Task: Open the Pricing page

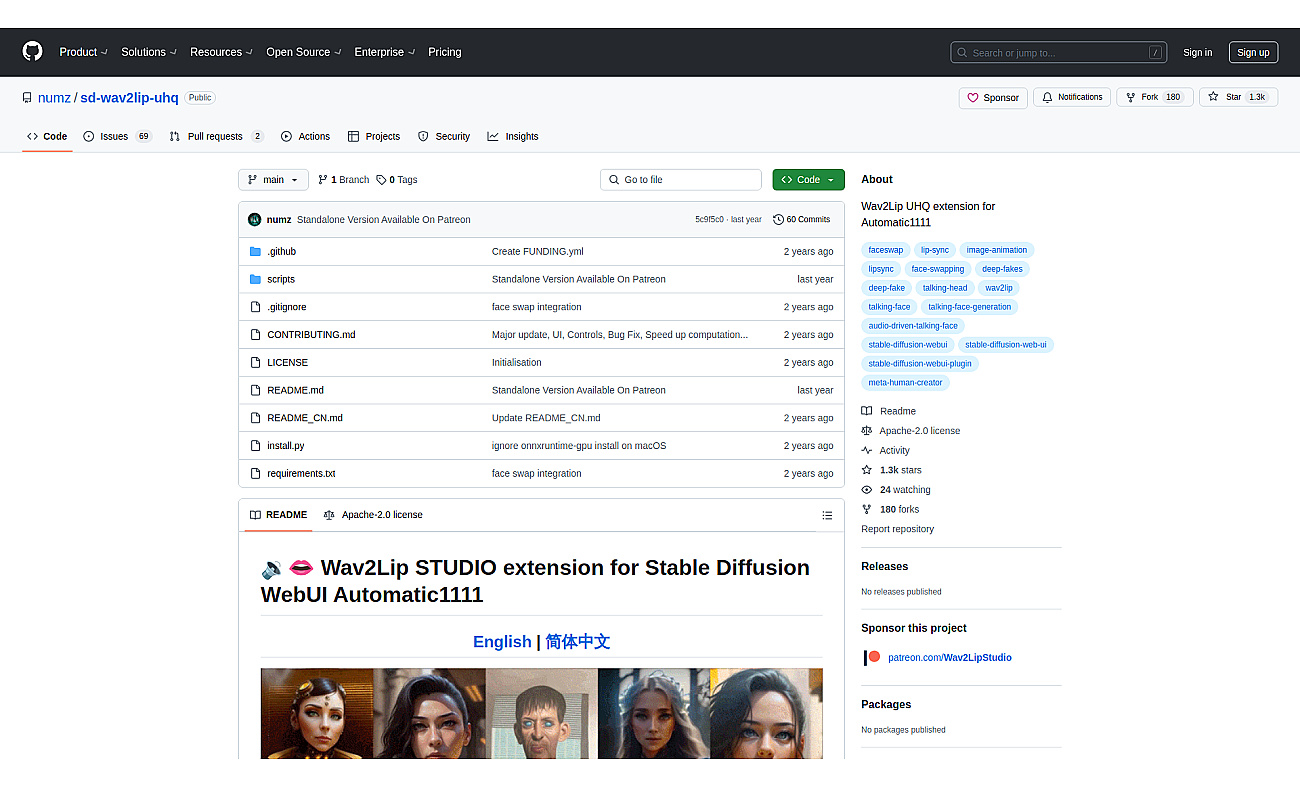Action: tap(445, 52)
